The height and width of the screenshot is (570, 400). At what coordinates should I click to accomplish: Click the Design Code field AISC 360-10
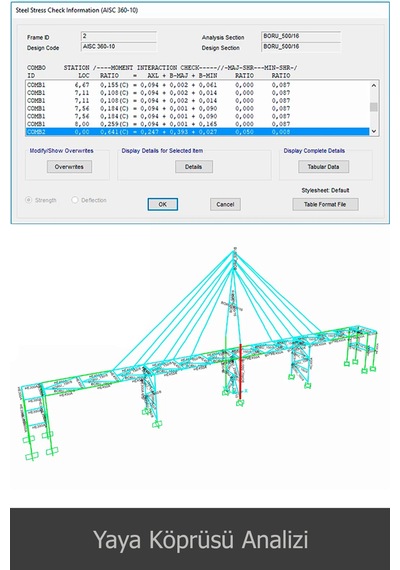(x=119, y=47)
